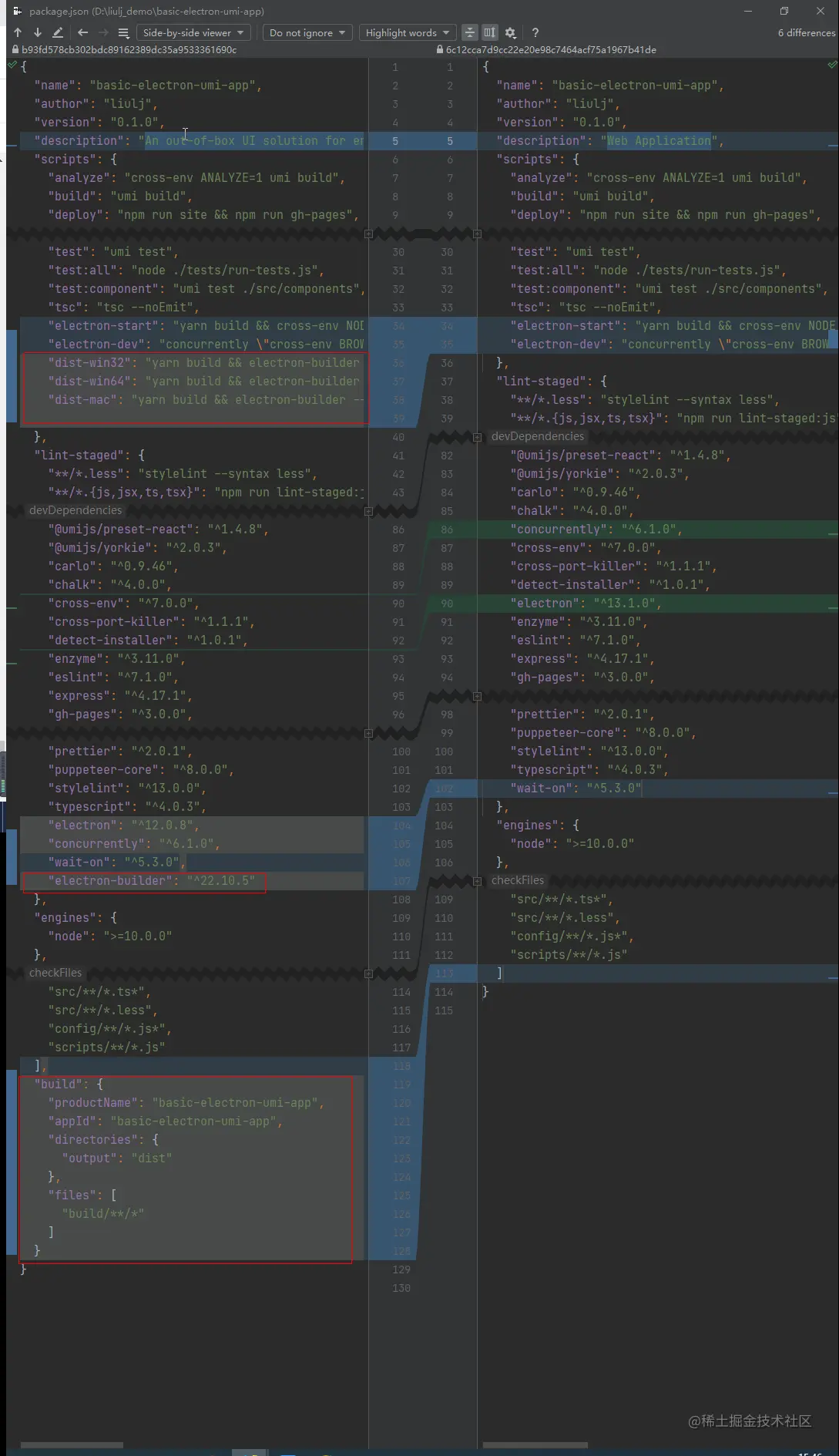Click lock icon beside 6c12cca7 revision
The width and height of the screenshot is (839, 1456).
440,49
